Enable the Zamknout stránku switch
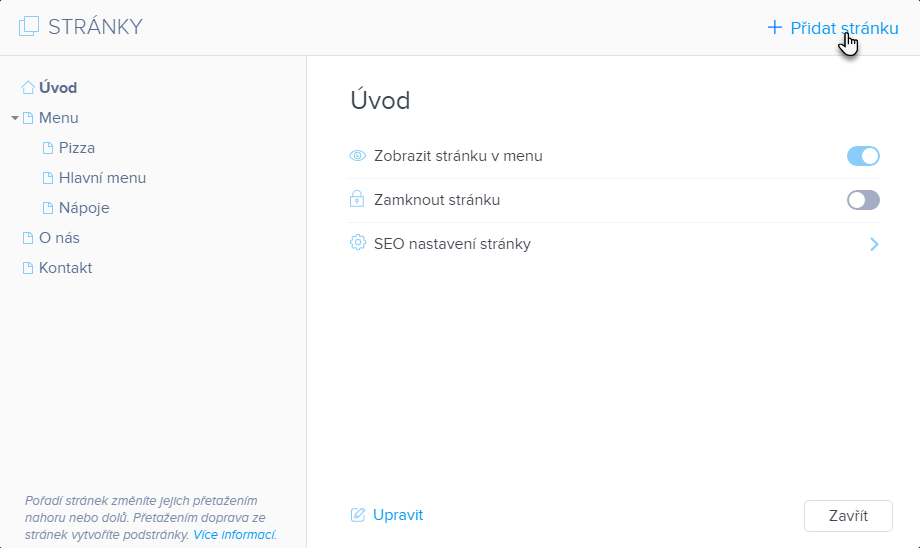The height and width of the screenshot is (548, 920). (x=863, y=200)
